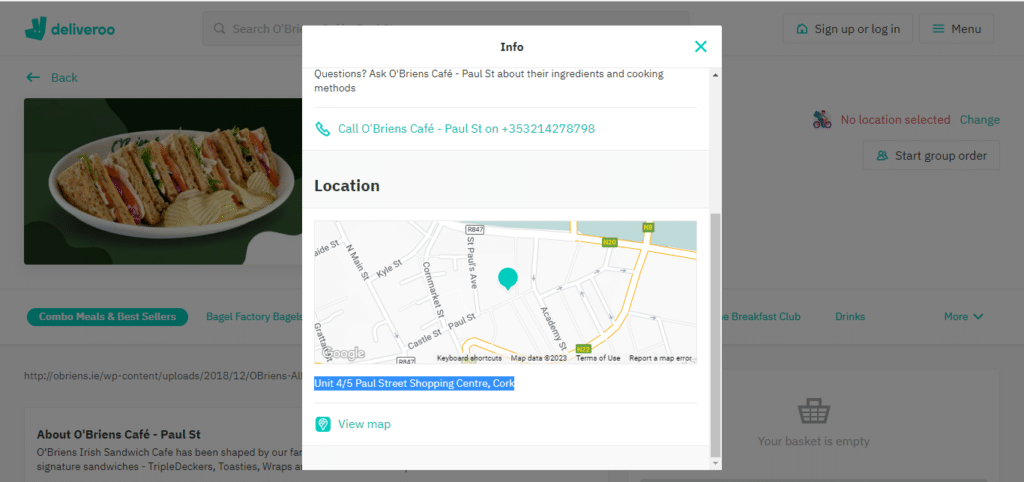Click About O'Briens Café - Paul St heading
This screenshot has width=1024, height=482.
[118, 434]
